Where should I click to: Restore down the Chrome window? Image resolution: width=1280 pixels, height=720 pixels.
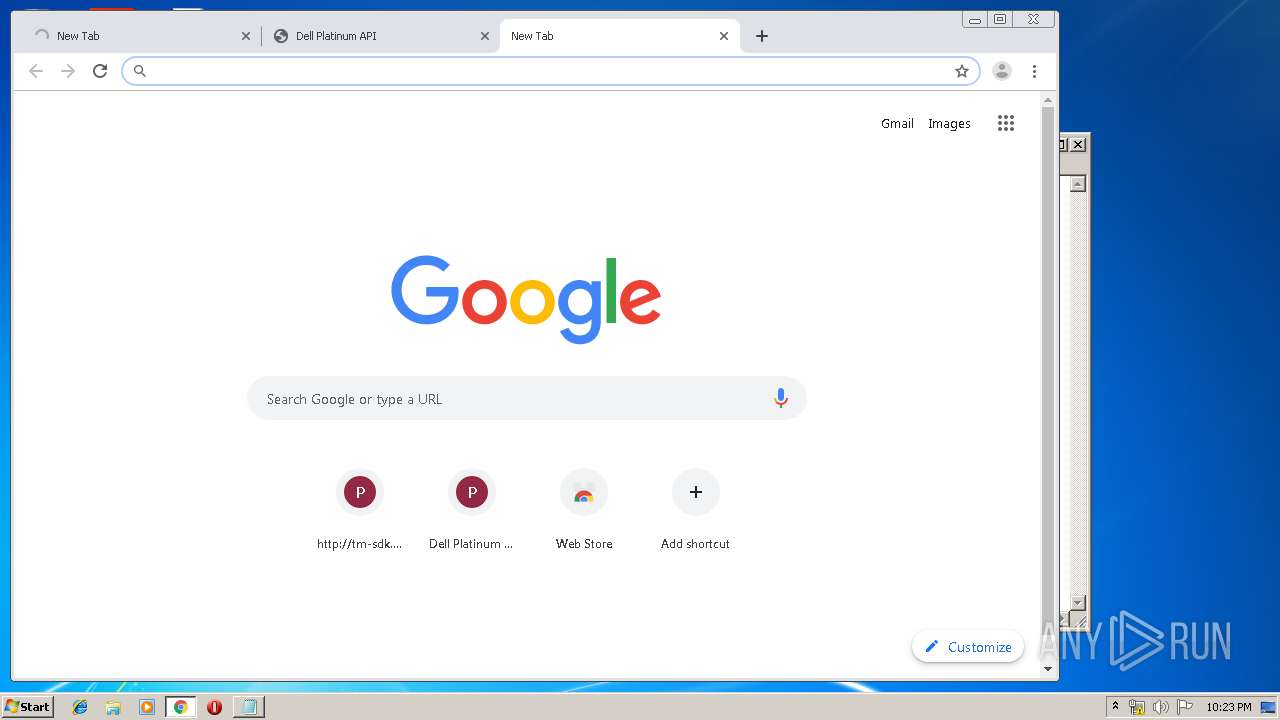(1000, 19)
